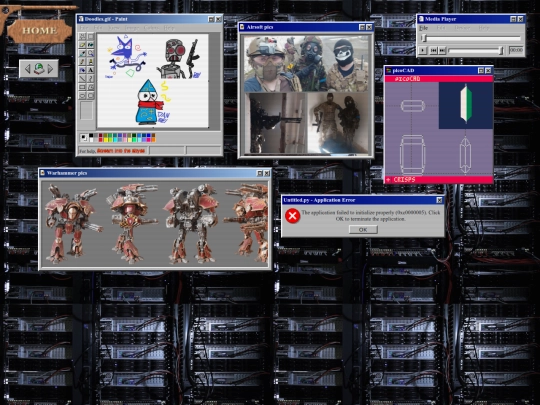Select the Curve tool in Paint
The height and width of the screenshot is (405, 540).
pyautogui.click(x=91, y=79)
